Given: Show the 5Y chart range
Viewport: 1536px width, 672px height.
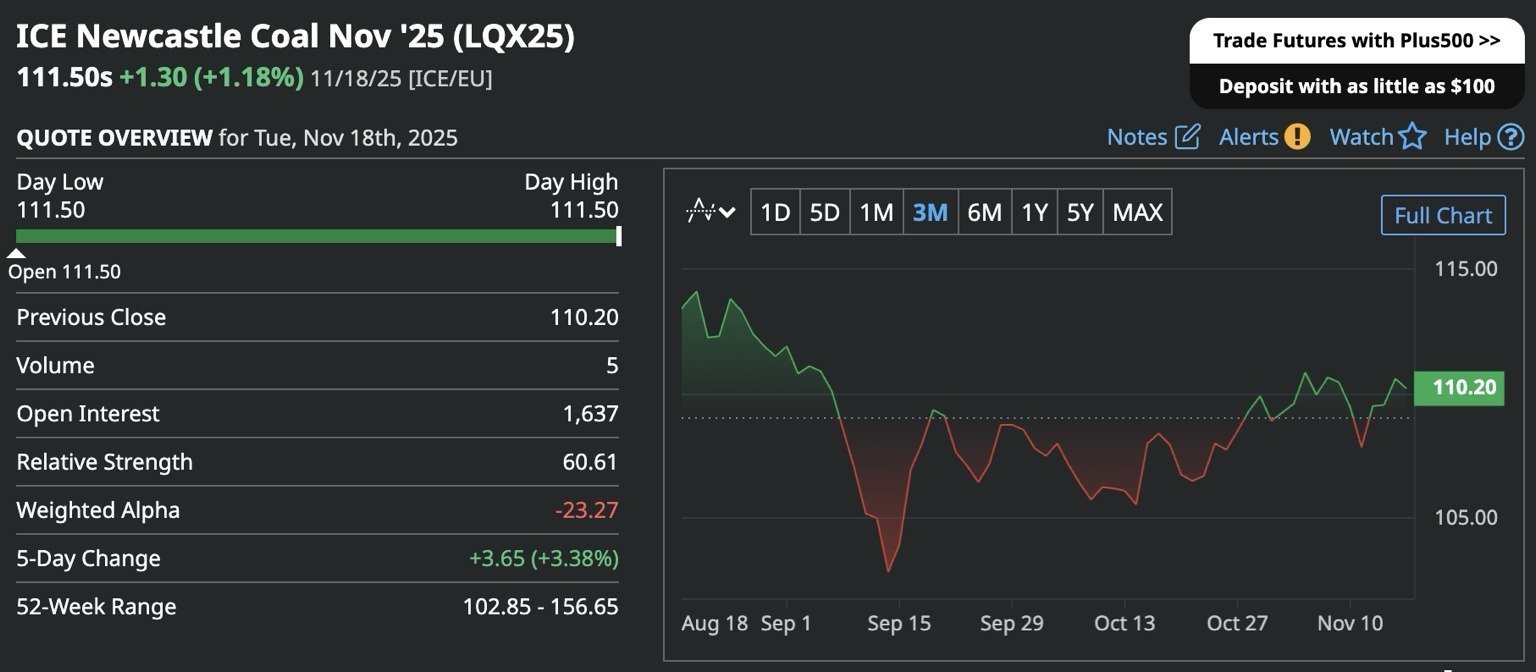Looking at the screenshot, I should 1080,213.
